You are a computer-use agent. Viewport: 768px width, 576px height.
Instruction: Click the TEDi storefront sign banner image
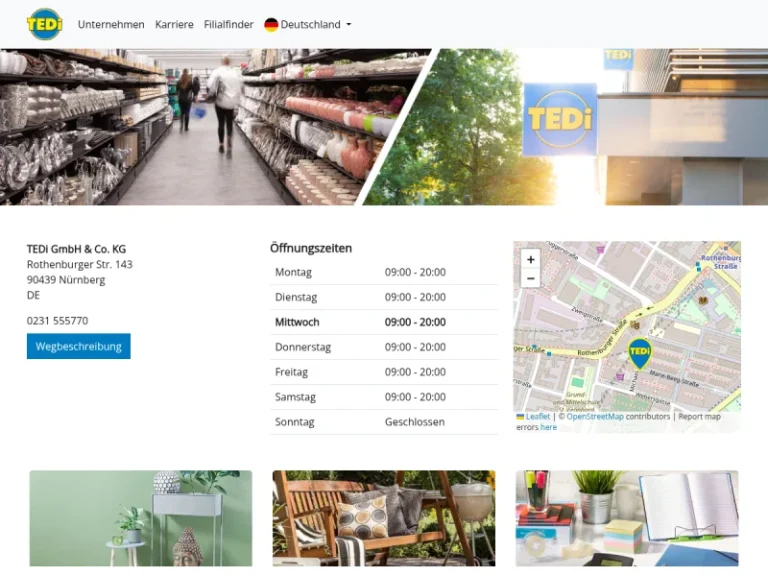pyautogui.click(x=580, y=127)
